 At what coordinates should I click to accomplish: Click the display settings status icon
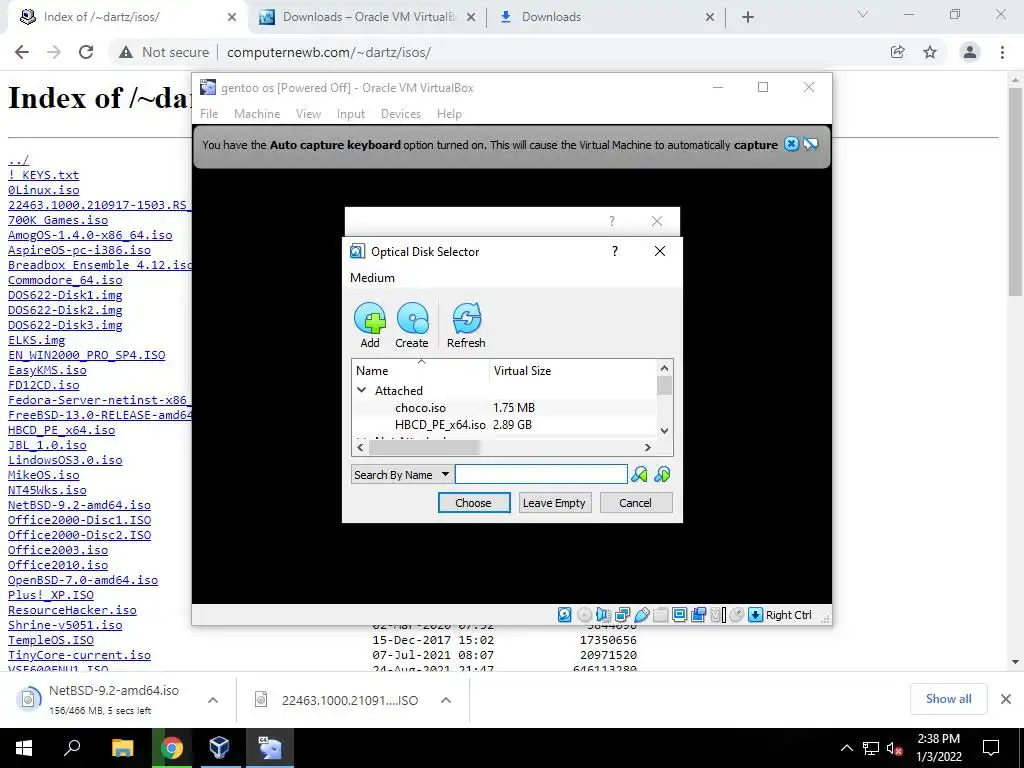679,615
